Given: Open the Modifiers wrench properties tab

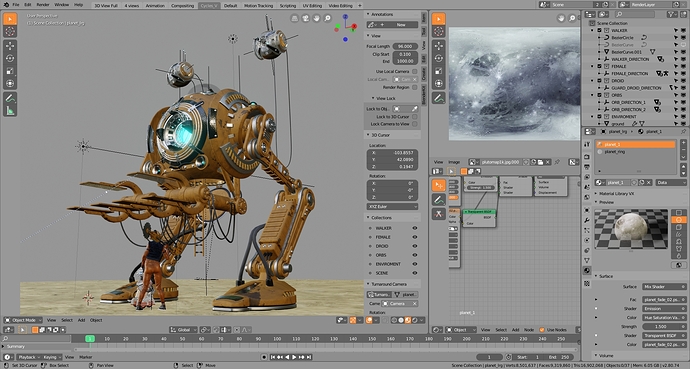Looking at the screenshot, I should click(587, 220).
